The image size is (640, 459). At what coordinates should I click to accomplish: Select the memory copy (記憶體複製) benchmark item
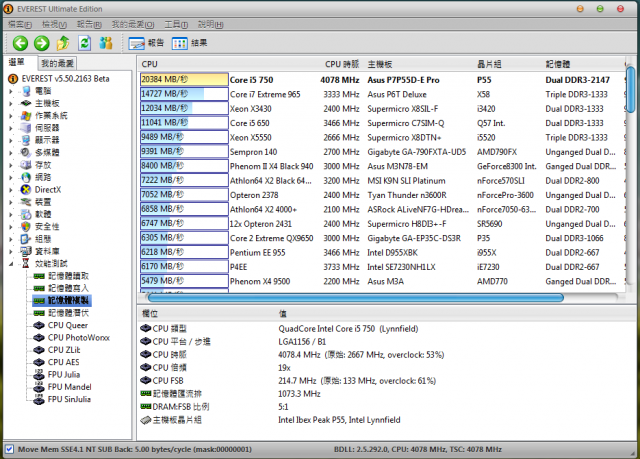click(x=62, y=301)
